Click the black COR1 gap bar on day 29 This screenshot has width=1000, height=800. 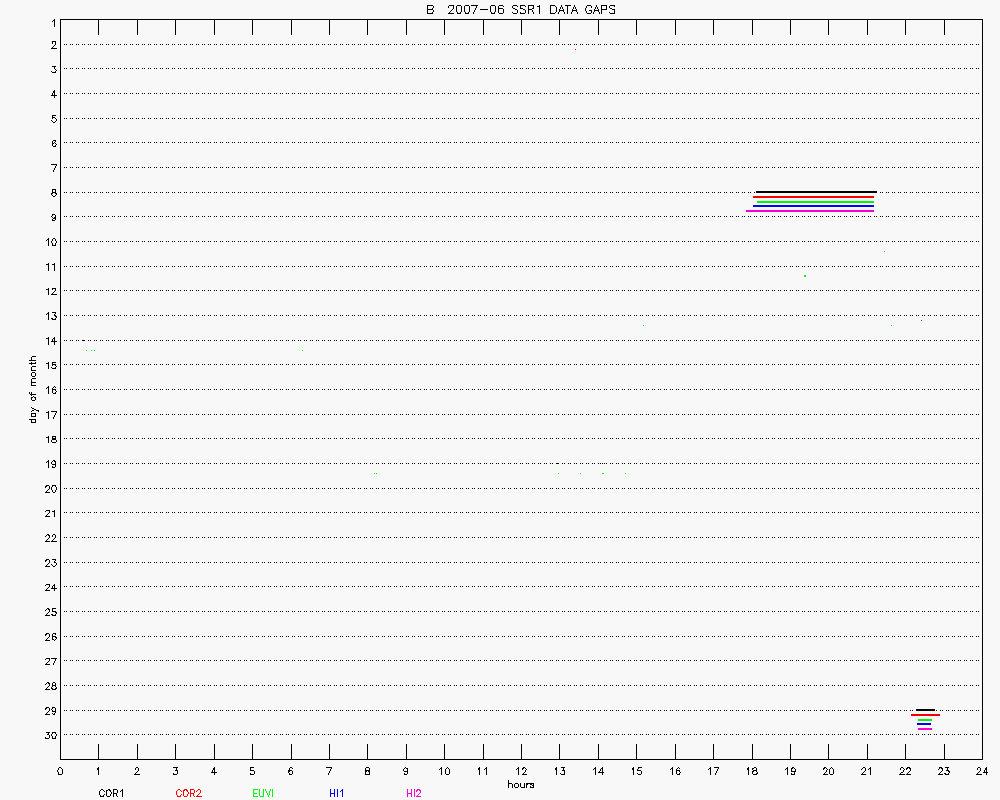(925, 710)
